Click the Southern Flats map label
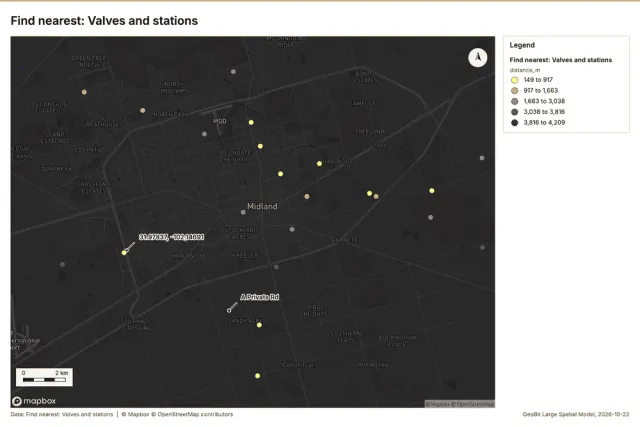 click(x=346, y=337)
